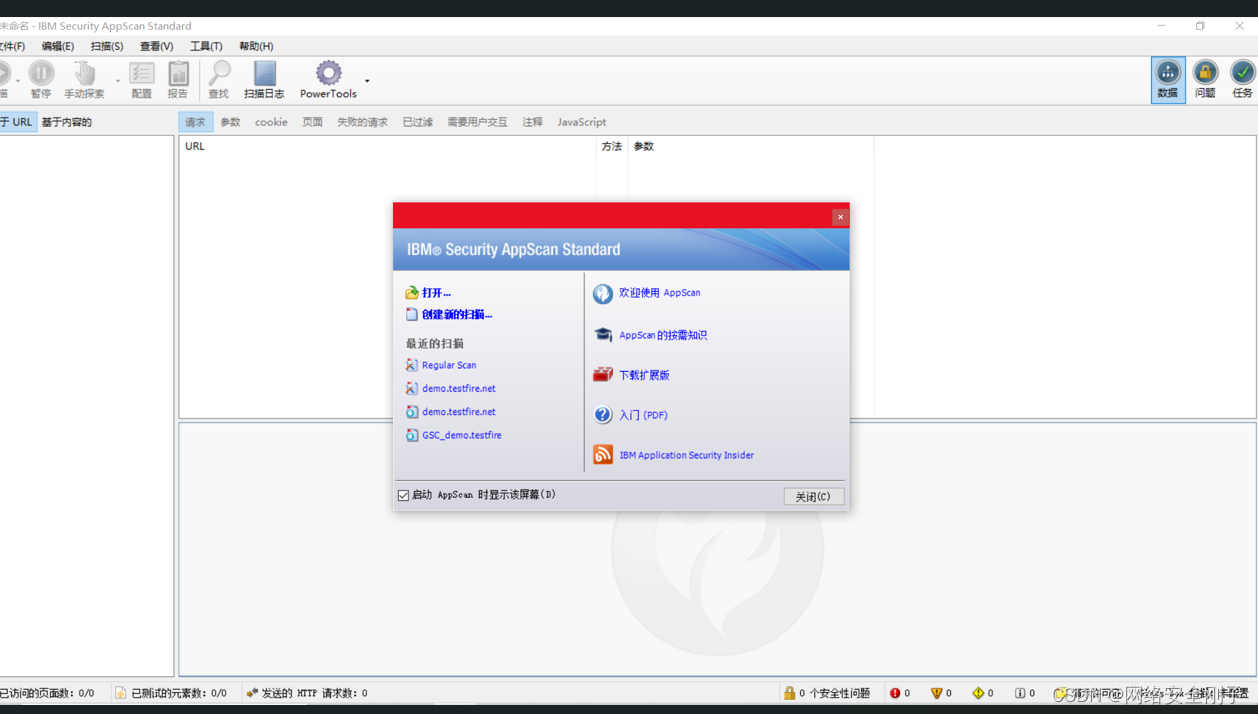Click the 创建新的扫描... link
1258x714 pixels.
[457, 314]
